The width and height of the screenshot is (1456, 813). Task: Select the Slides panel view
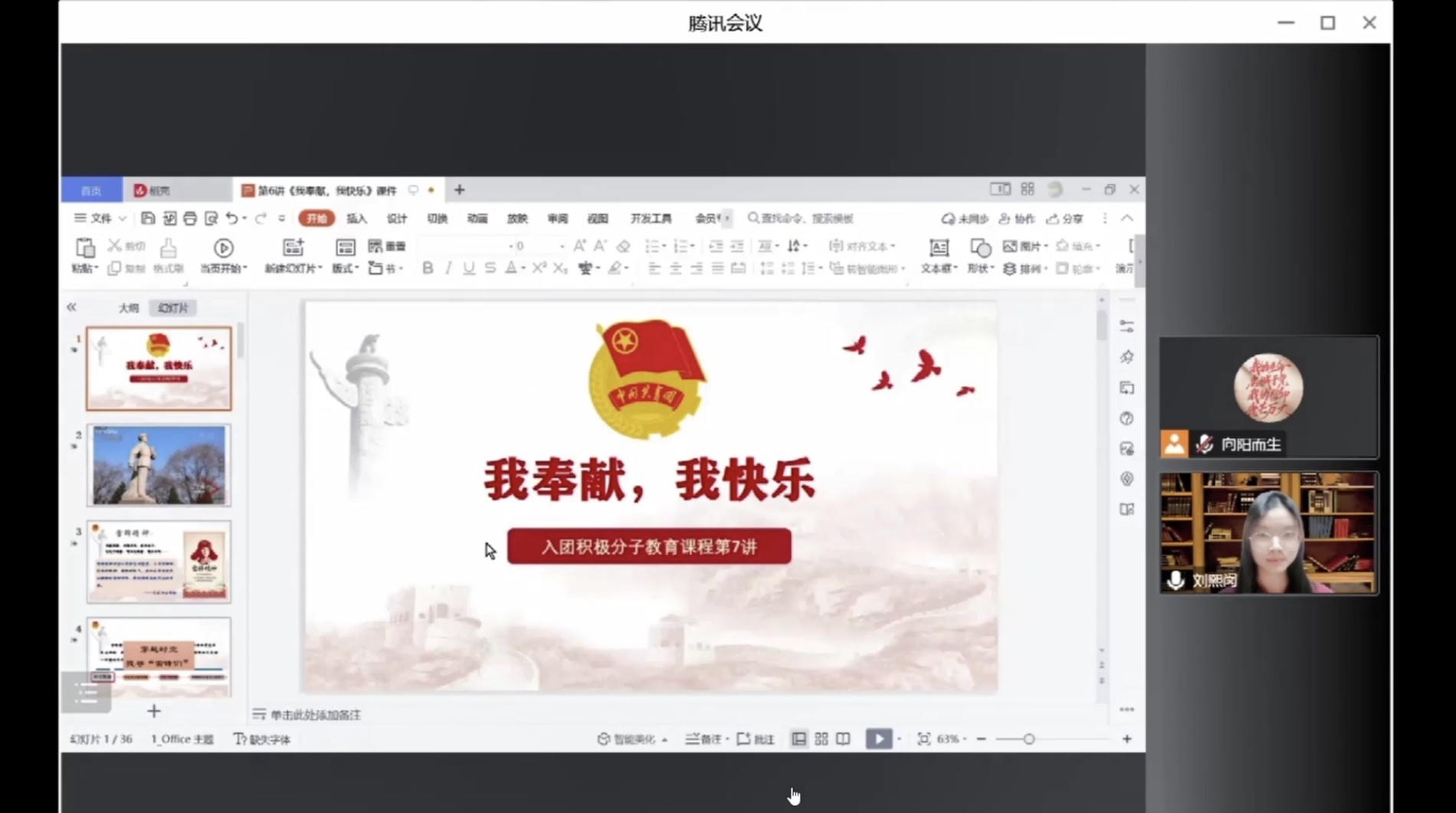(172, 307)
